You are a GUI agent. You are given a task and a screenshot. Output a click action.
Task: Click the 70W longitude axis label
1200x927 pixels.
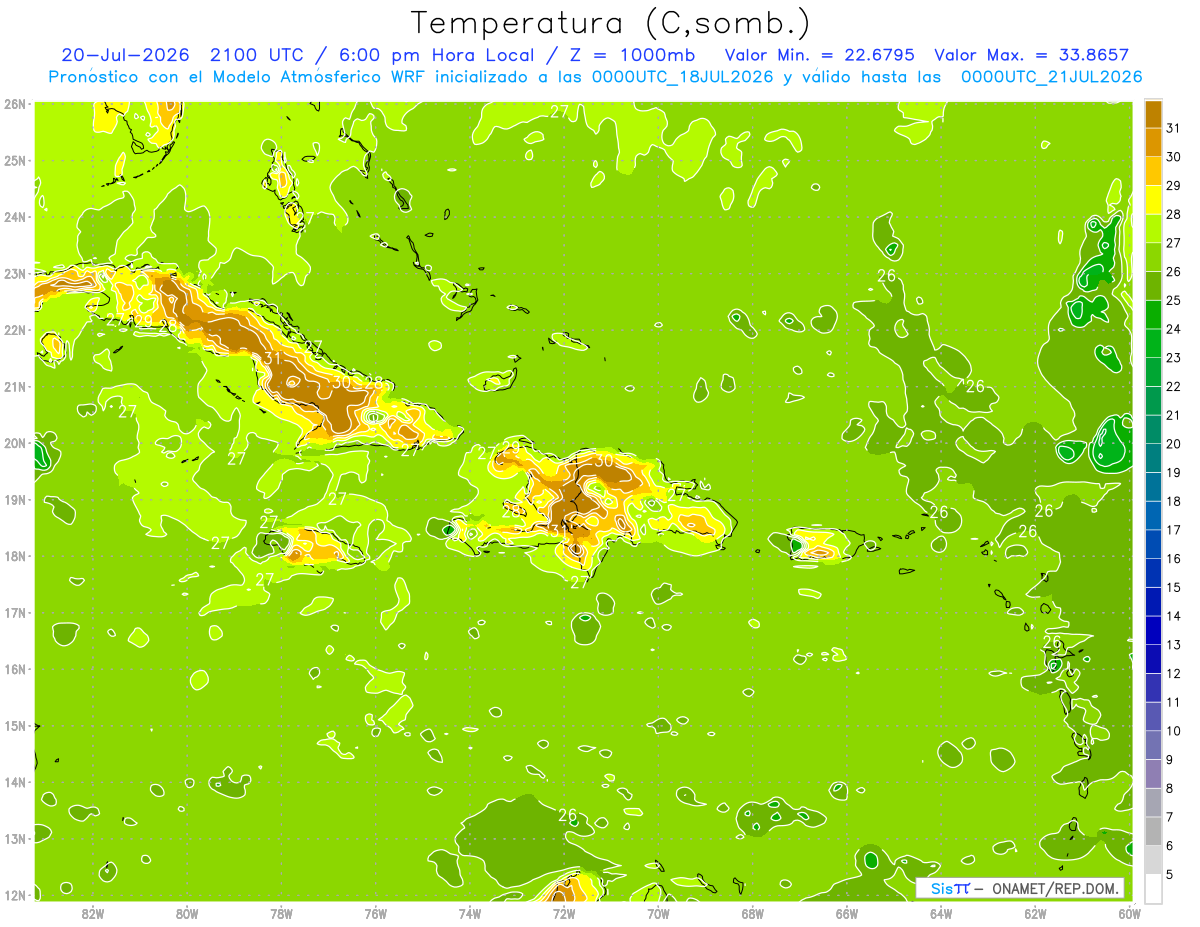pos(658,912)
